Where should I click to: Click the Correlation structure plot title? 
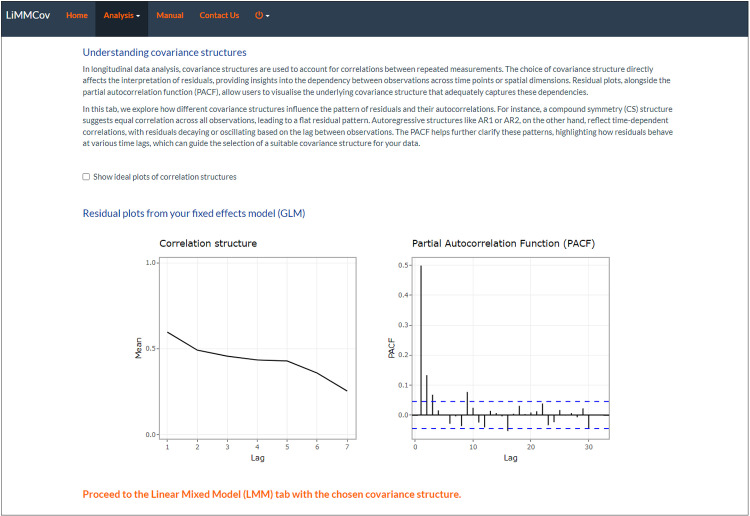pos(208,243)
